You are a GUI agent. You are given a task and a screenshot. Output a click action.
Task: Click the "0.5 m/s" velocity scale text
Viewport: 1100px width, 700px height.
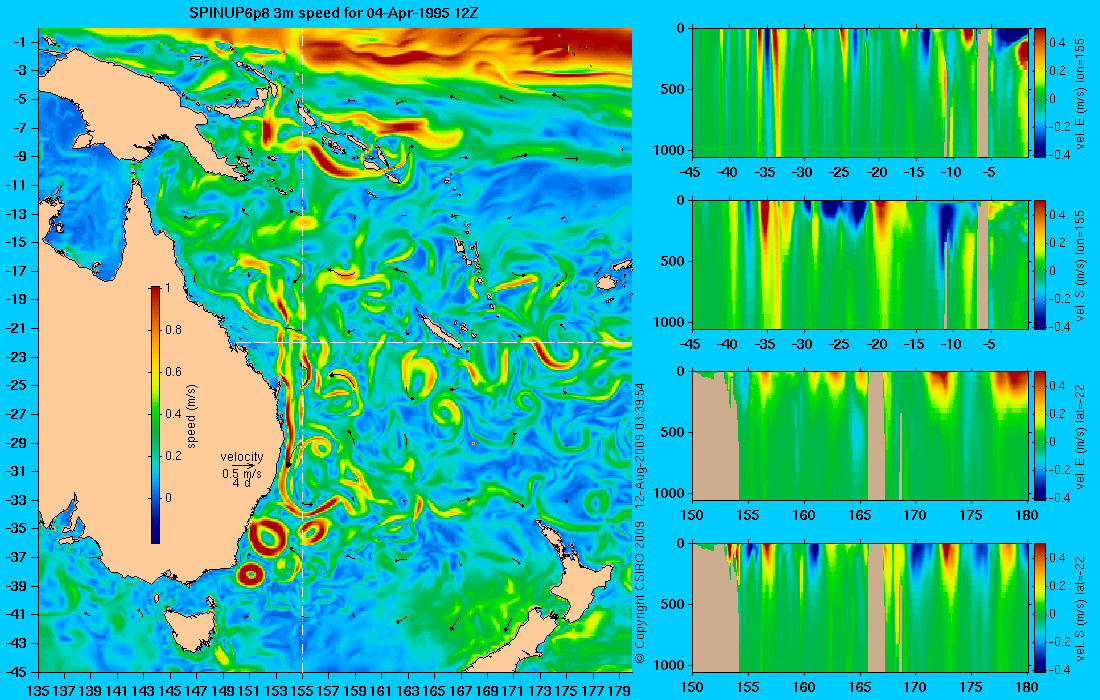[242, 474]
